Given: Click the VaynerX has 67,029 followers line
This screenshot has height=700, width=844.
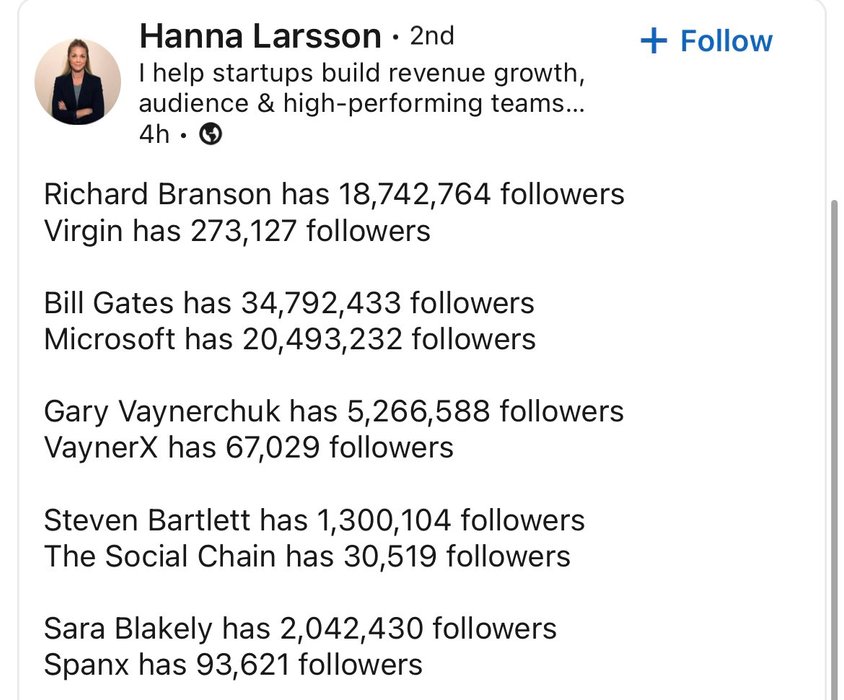Looking at the screenshot, I should coord(249,447).
